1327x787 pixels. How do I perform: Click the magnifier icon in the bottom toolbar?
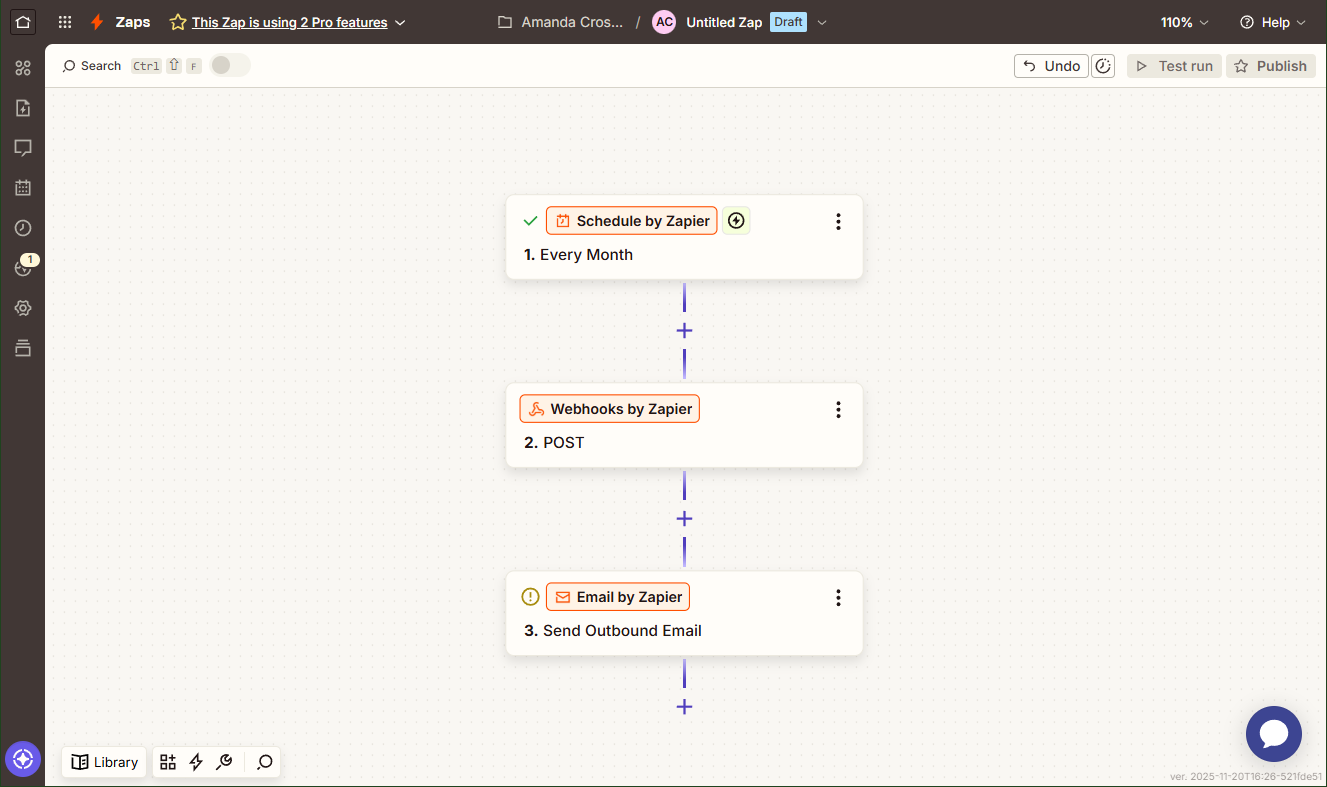tap(264, 762)
